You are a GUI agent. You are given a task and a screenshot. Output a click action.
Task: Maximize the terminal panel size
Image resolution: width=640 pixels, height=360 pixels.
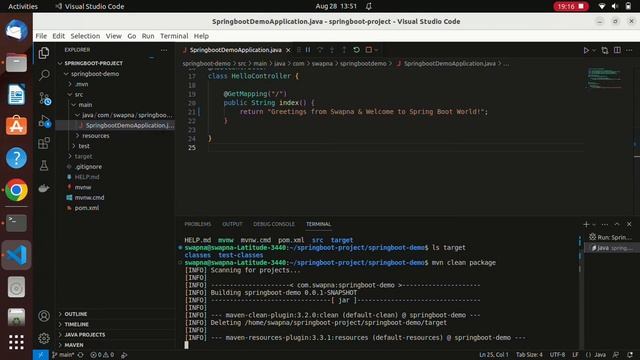pyautogui.click(x=617, y=224)
